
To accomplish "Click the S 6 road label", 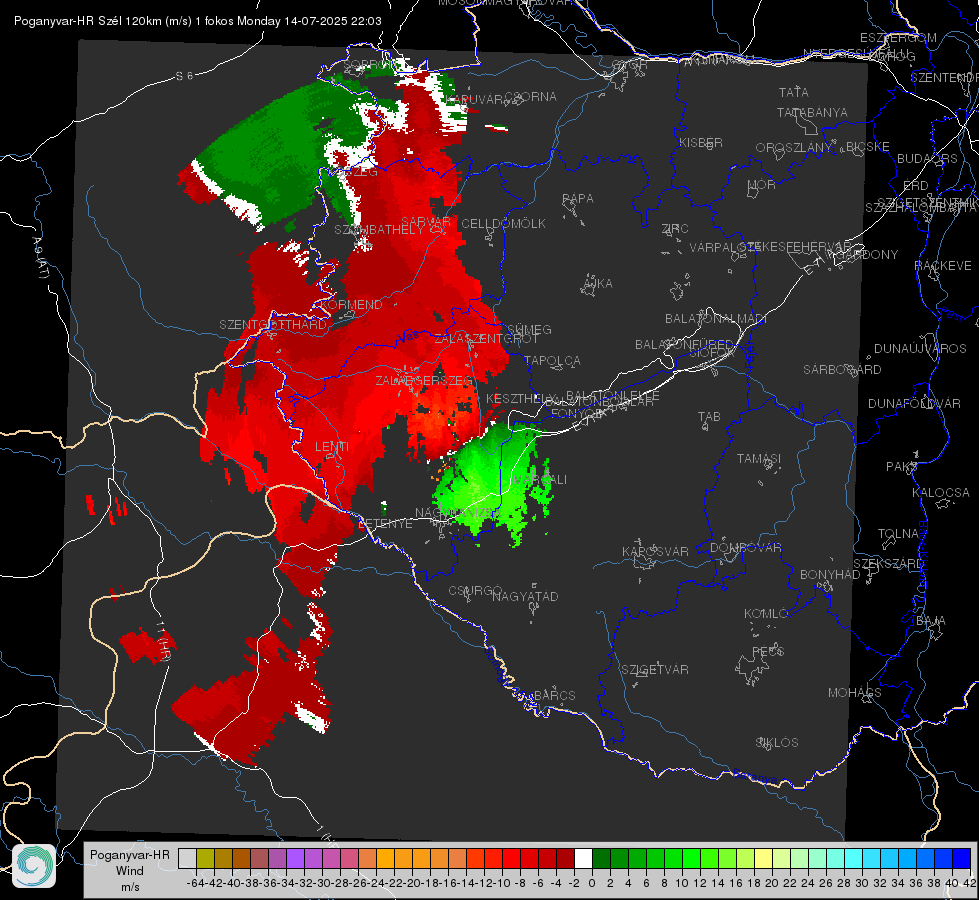I will pos(184,76).
